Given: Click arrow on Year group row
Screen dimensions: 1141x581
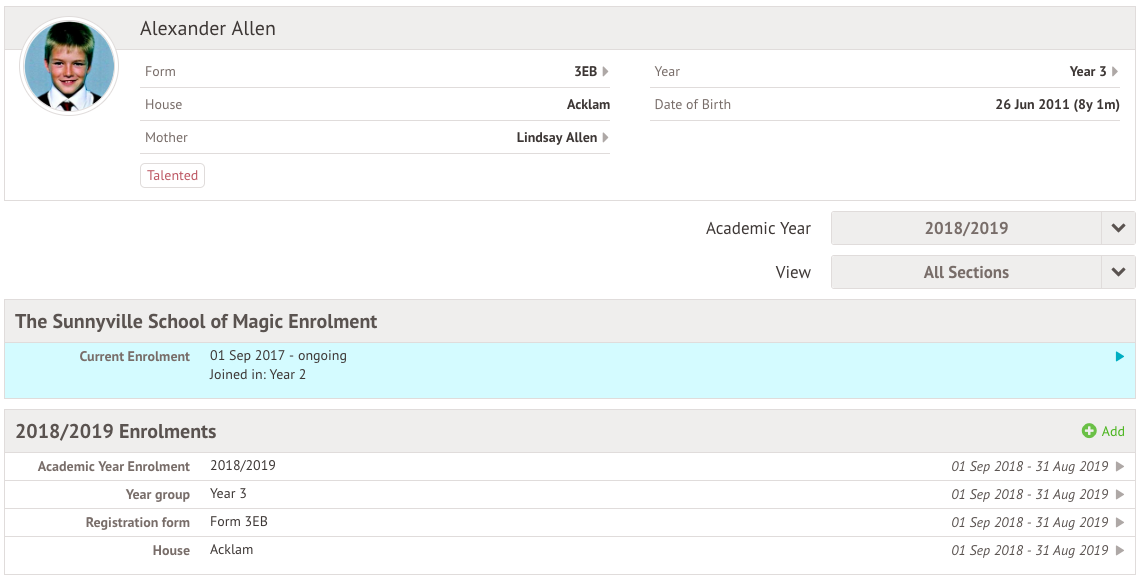Looking at the screenshot, I should click(1120, 495).
